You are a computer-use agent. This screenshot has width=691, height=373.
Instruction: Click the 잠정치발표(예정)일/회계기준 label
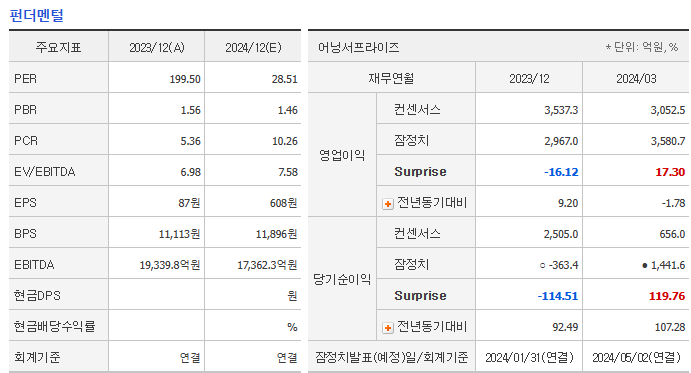pos(391,357)
